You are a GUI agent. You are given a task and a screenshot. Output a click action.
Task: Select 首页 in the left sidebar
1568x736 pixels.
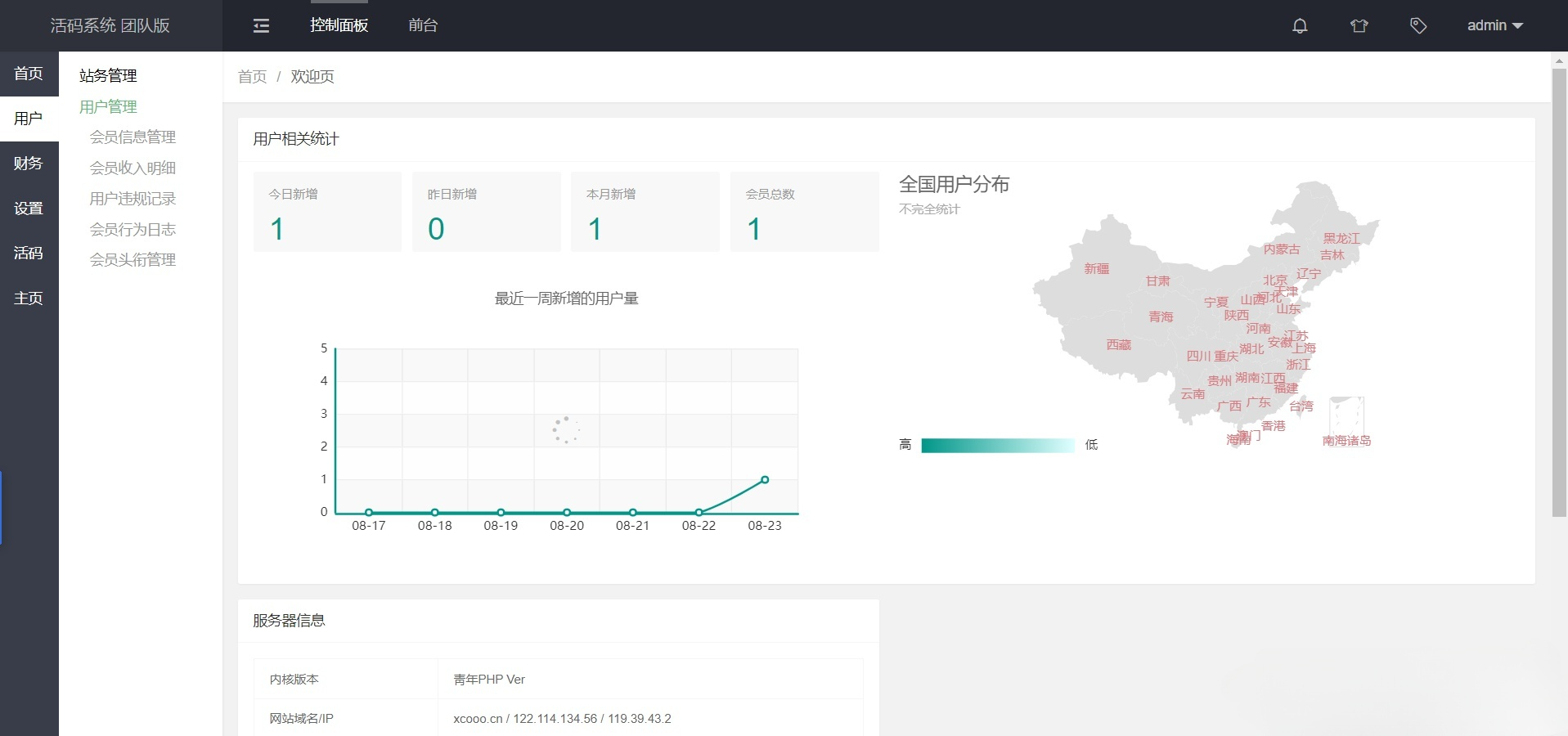29,74
